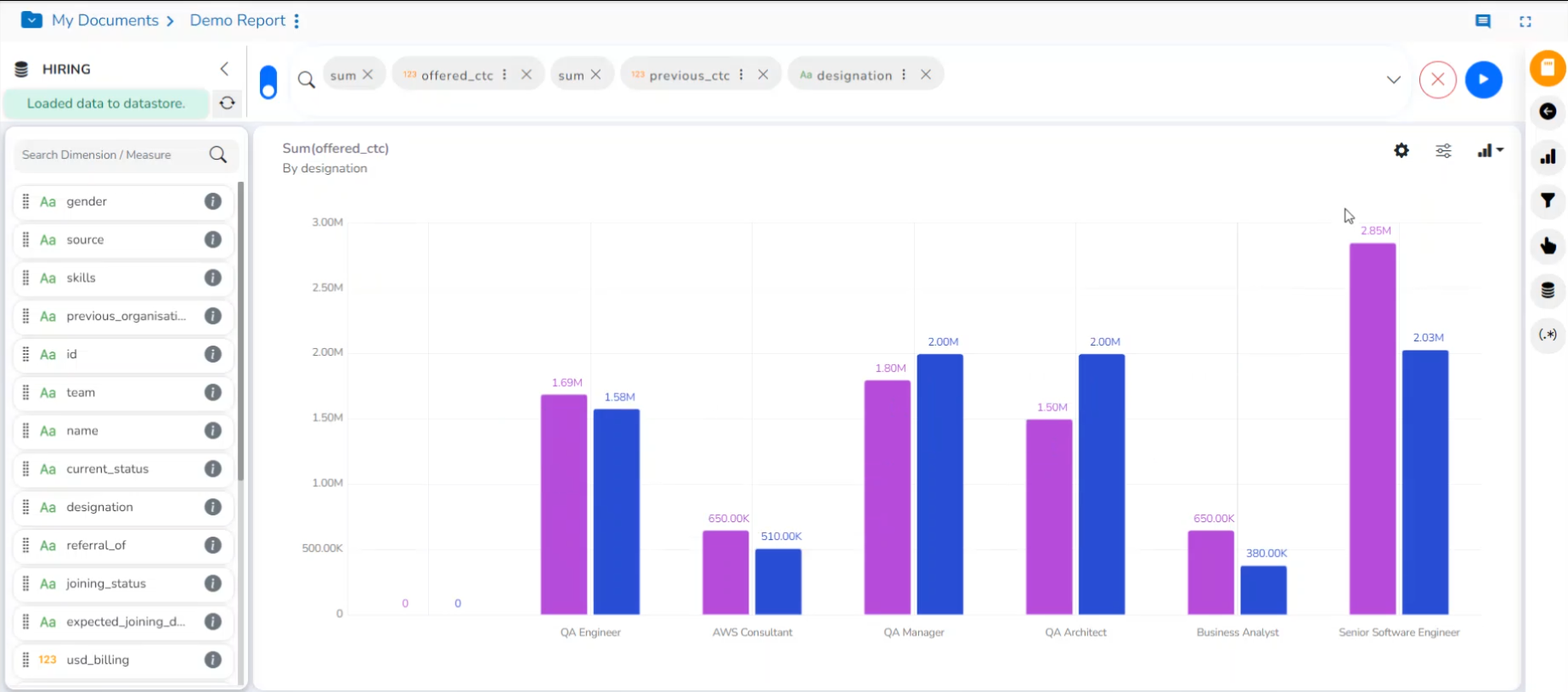The image size is (1568, 692).
Task: Select the gender dimension
Action: click(x=124, y=201)
